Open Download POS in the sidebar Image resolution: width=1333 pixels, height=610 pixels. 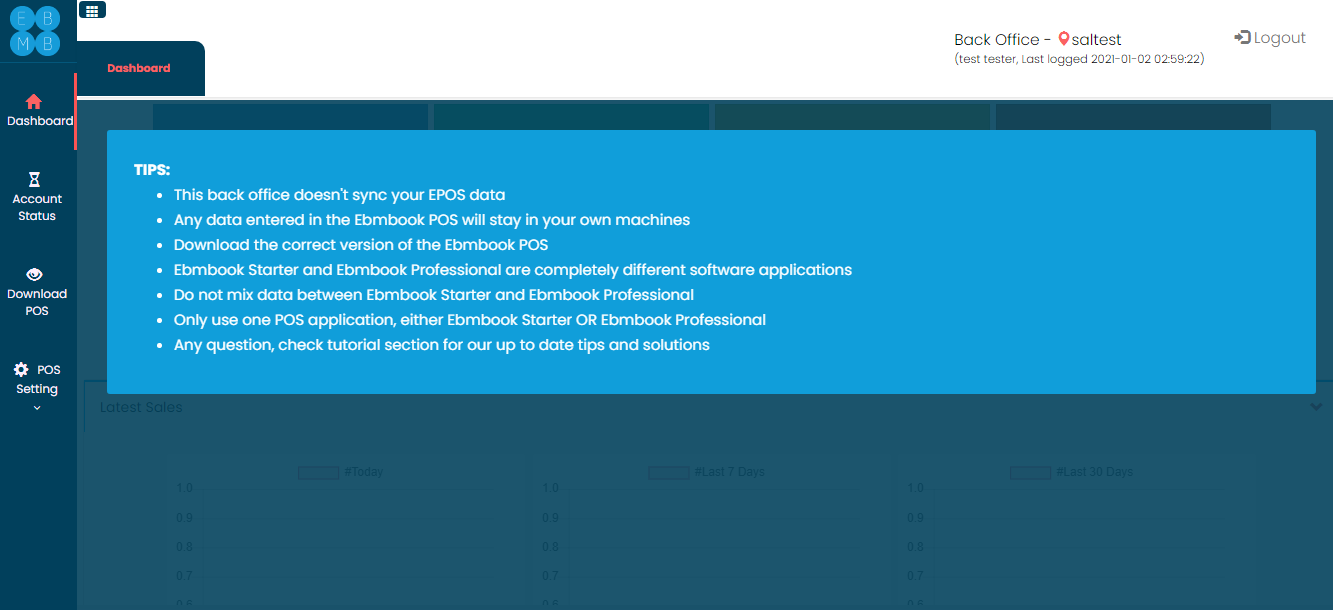click(37, 291)
